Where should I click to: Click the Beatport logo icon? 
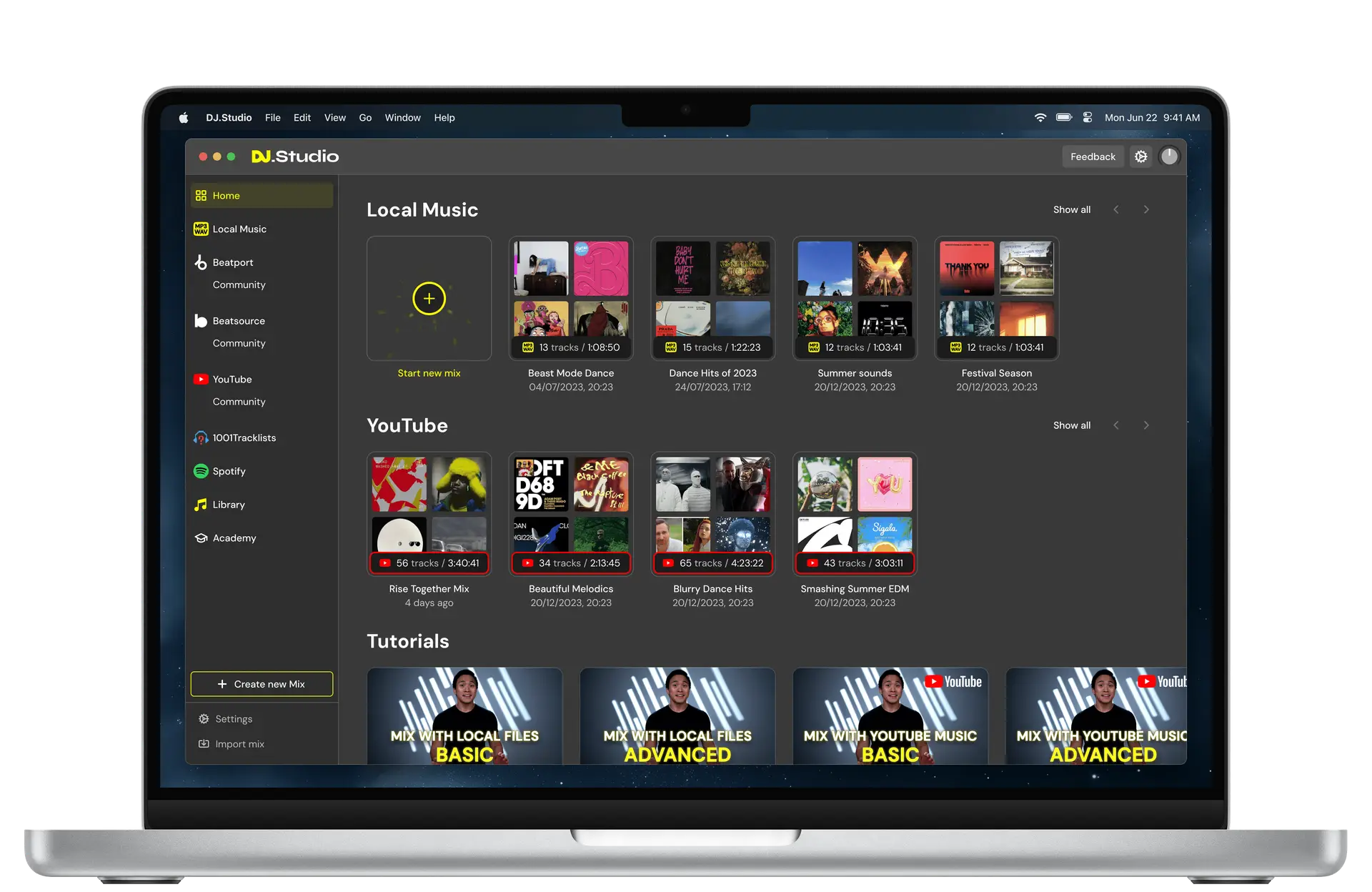click(201, 262)
